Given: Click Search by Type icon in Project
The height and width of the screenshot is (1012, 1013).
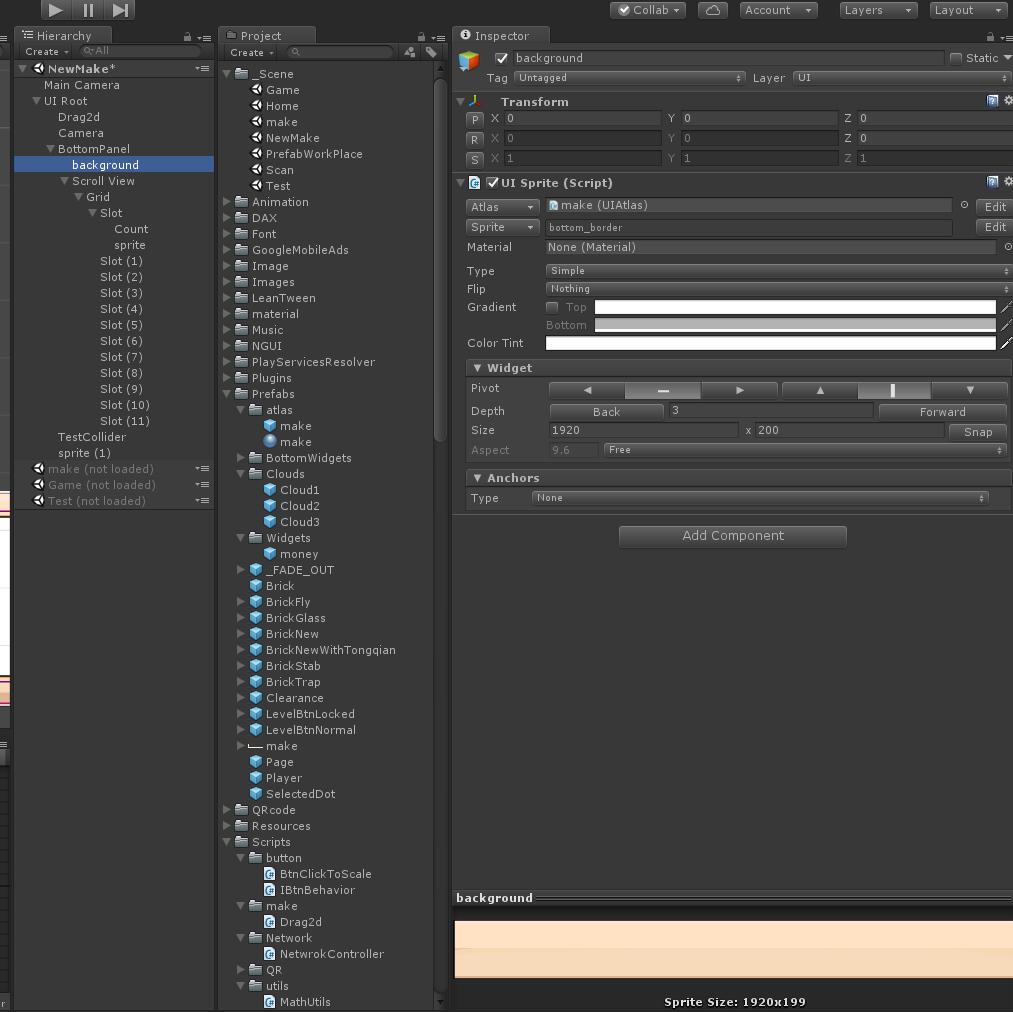Looking at the screenshot, I should (410, 52).
